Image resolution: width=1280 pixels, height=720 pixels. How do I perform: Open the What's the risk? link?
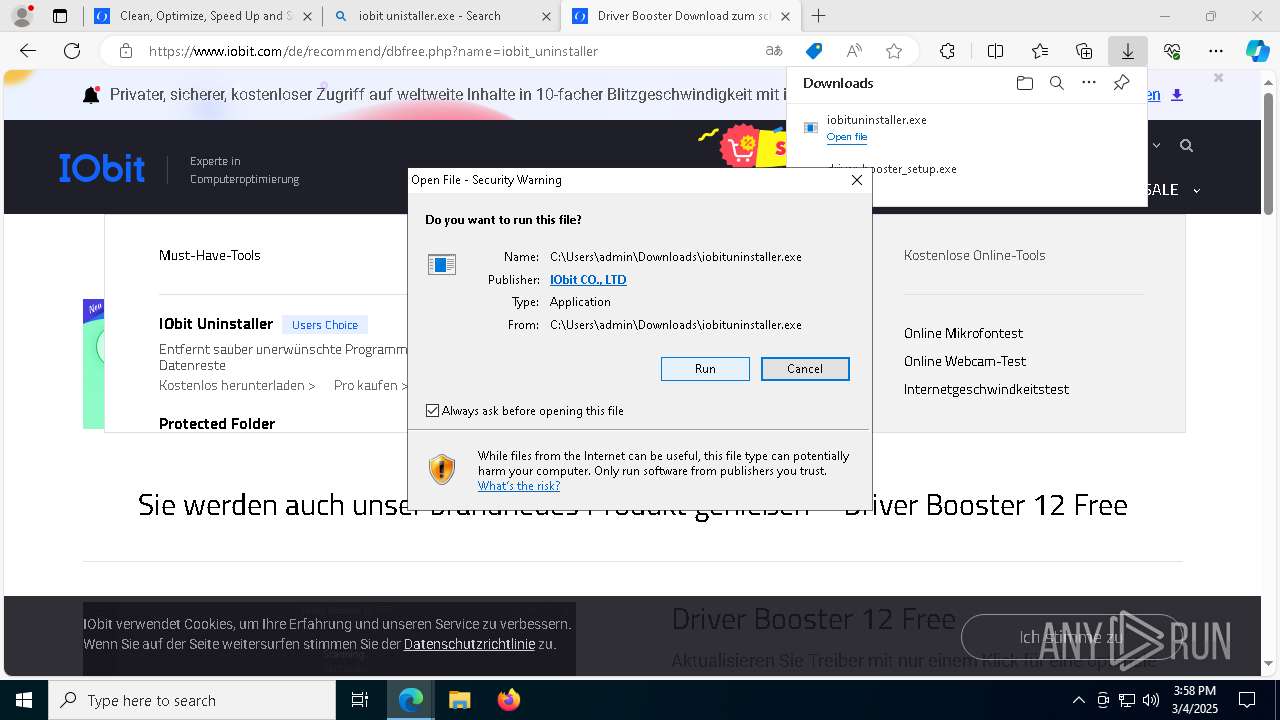[x=519, y=486]
